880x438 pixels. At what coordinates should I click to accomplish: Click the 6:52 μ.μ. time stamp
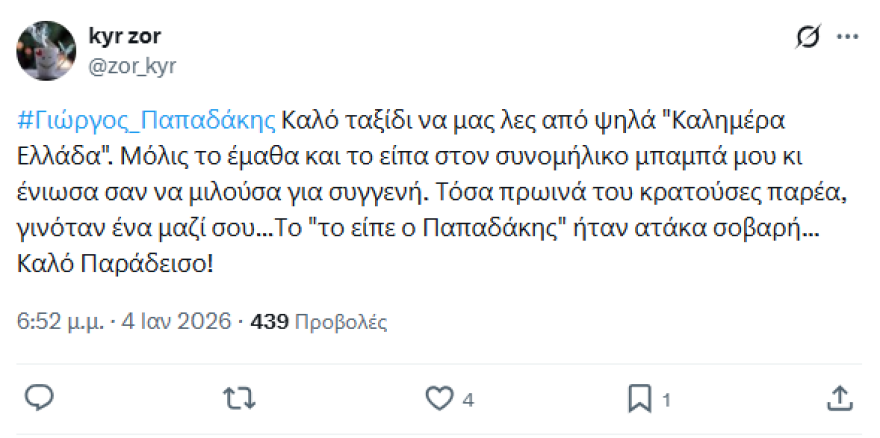tap(63, 322)
